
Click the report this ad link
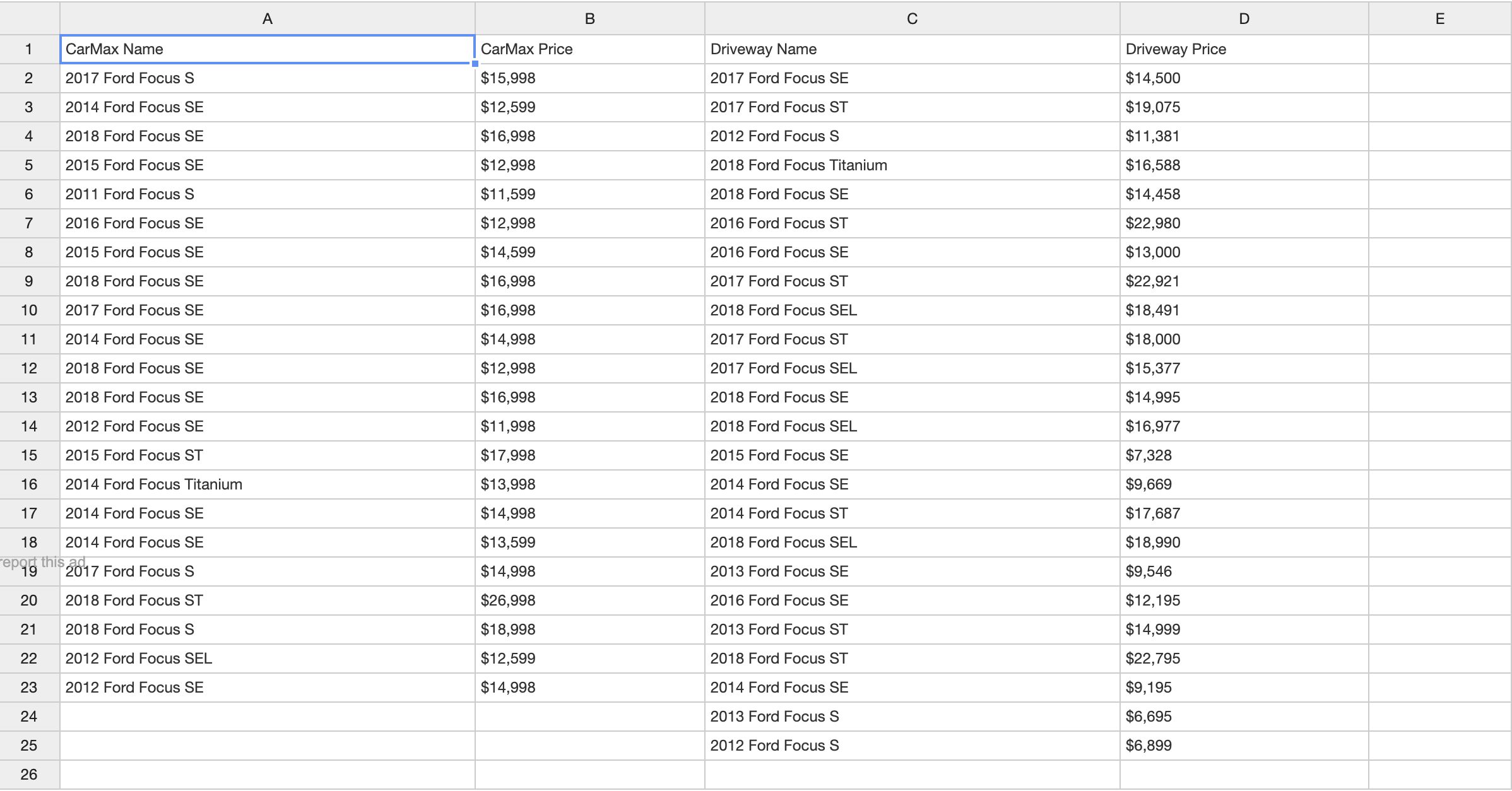[43, 561]
